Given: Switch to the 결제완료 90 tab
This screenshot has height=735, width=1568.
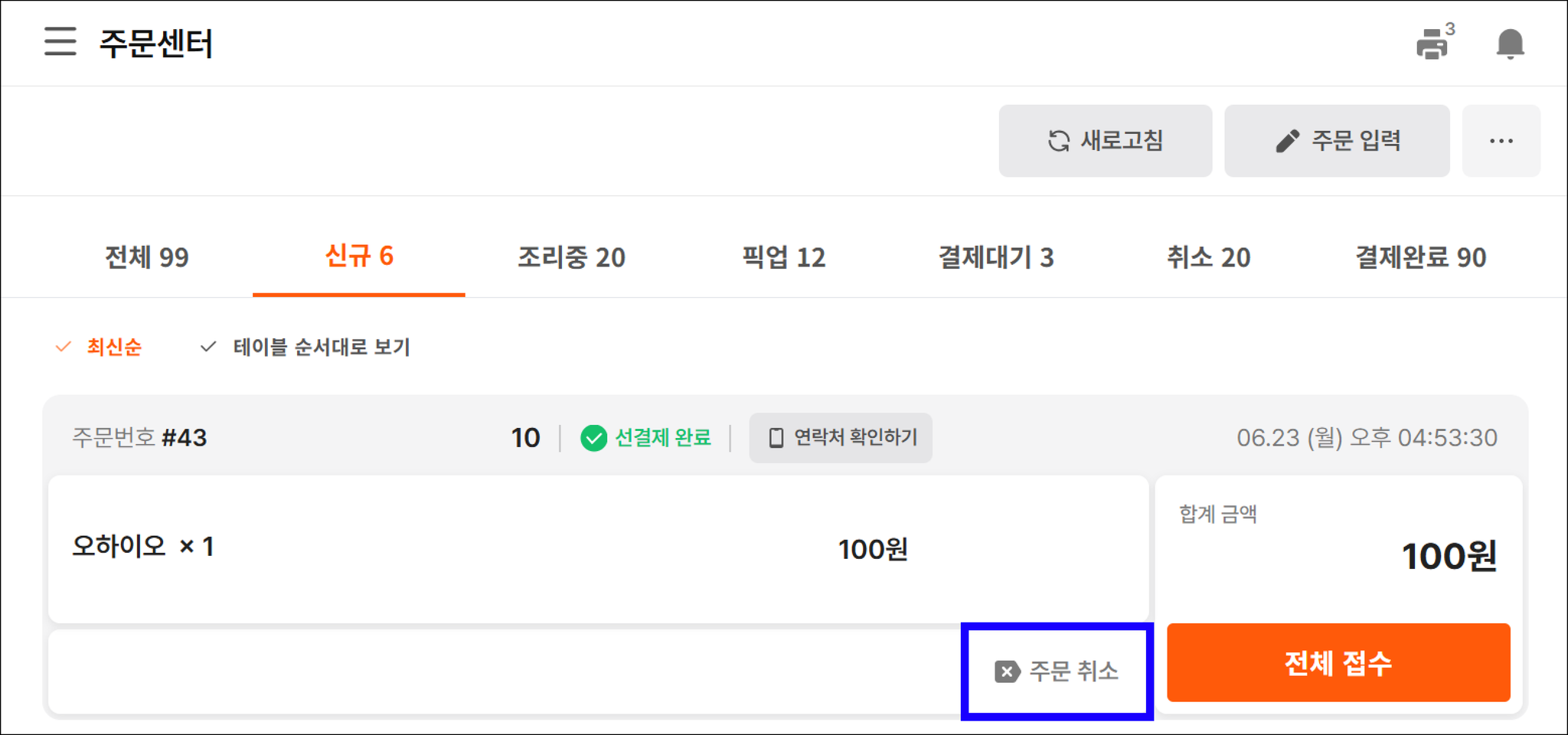Looking at the screenshot, I should (1421, 257).
